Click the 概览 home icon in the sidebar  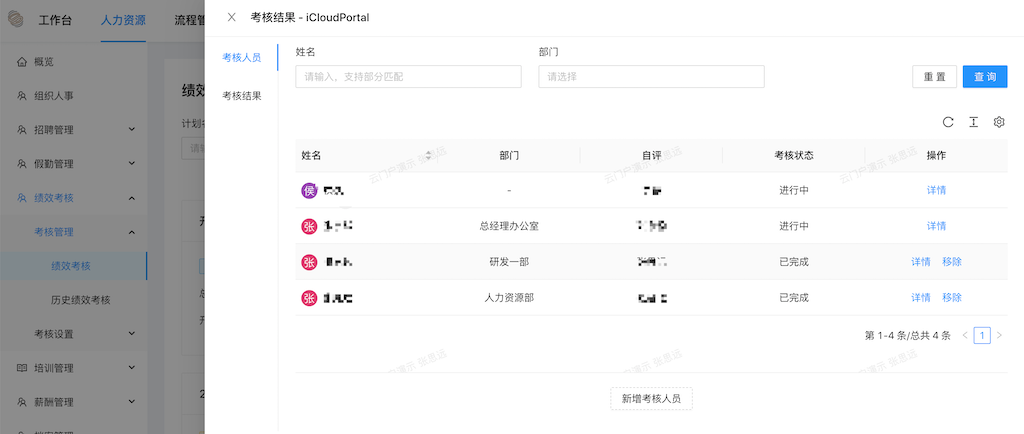click(x=22, y=62)
